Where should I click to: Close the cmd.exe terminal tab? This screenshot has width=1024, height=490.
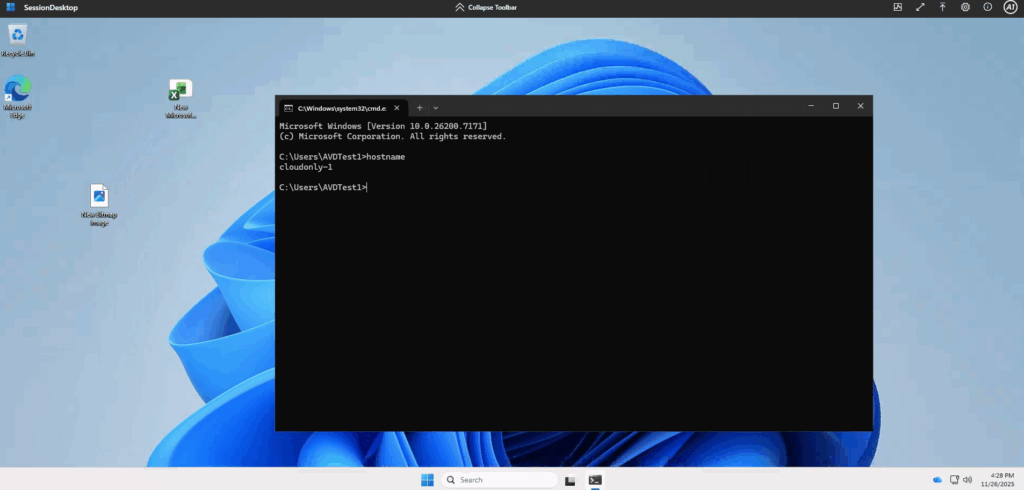click(x=399, y=107)
